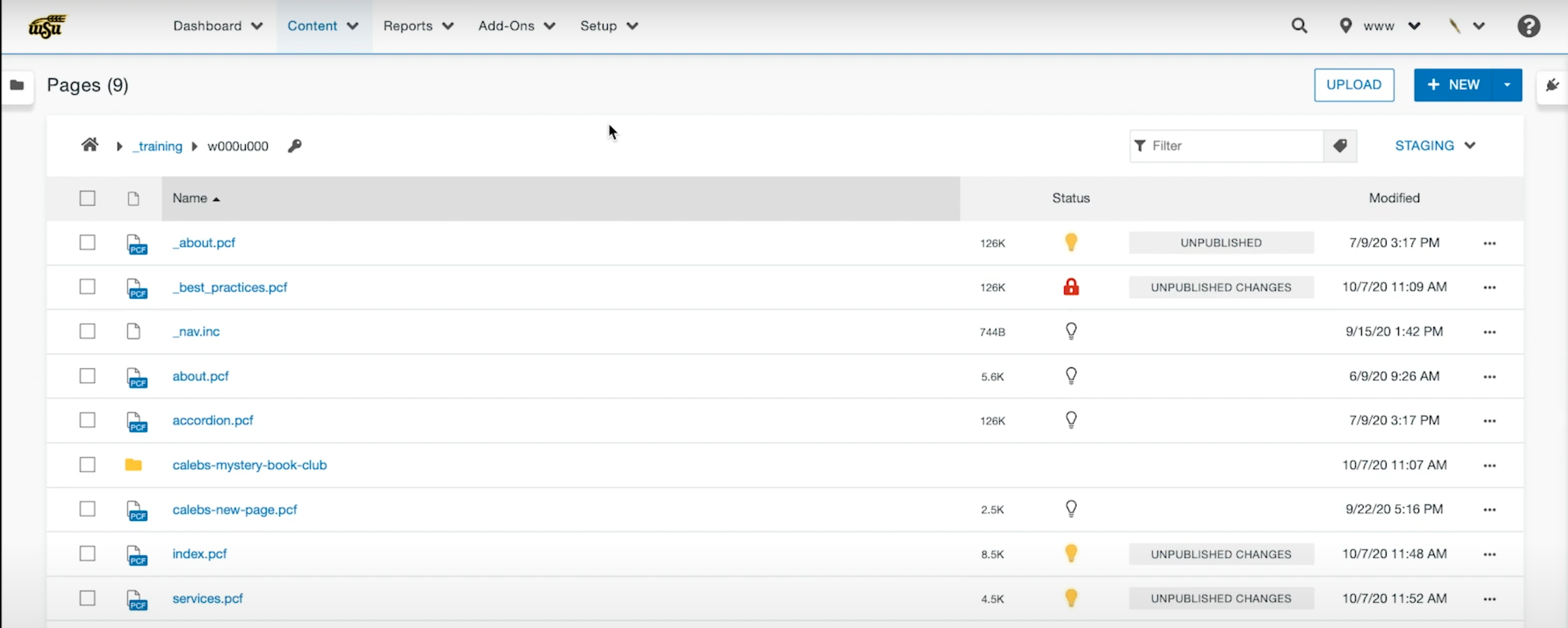Check out calebs-new-page.pcf via lightbulb icon
This screenshot has height=628, width=1568.
click(x=1071, y=508)
